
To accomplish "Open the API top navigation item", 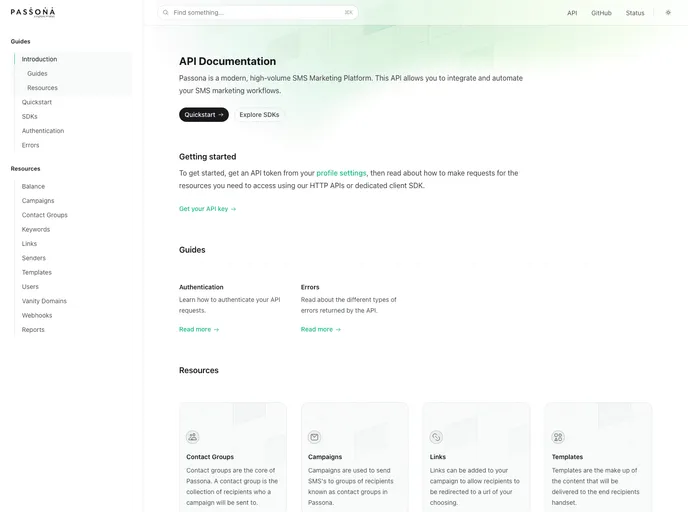I will [x=572, y=13].
